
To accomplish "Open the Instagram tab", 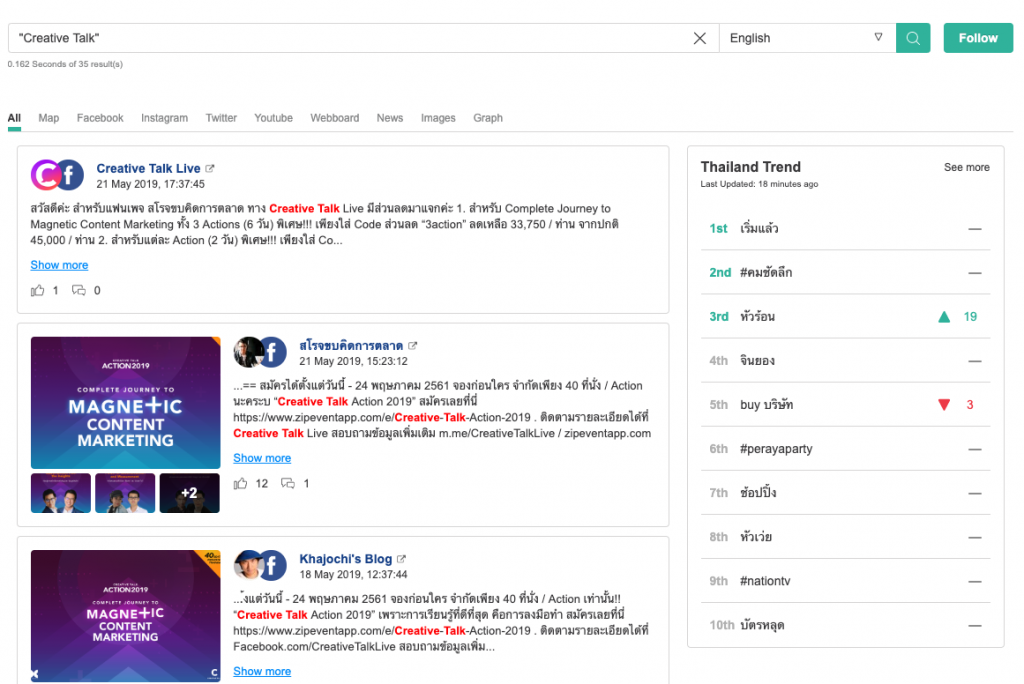I will pos(165,118).
